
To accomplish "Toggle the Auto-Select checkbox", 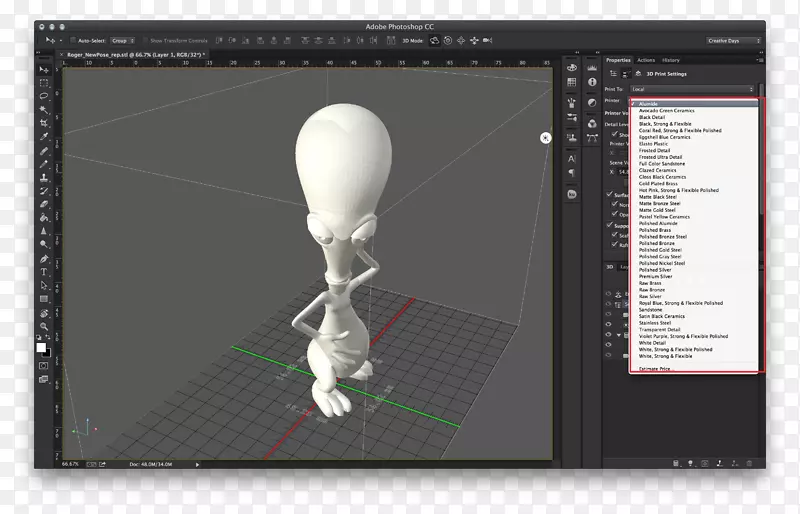I will tap(74, 40).
